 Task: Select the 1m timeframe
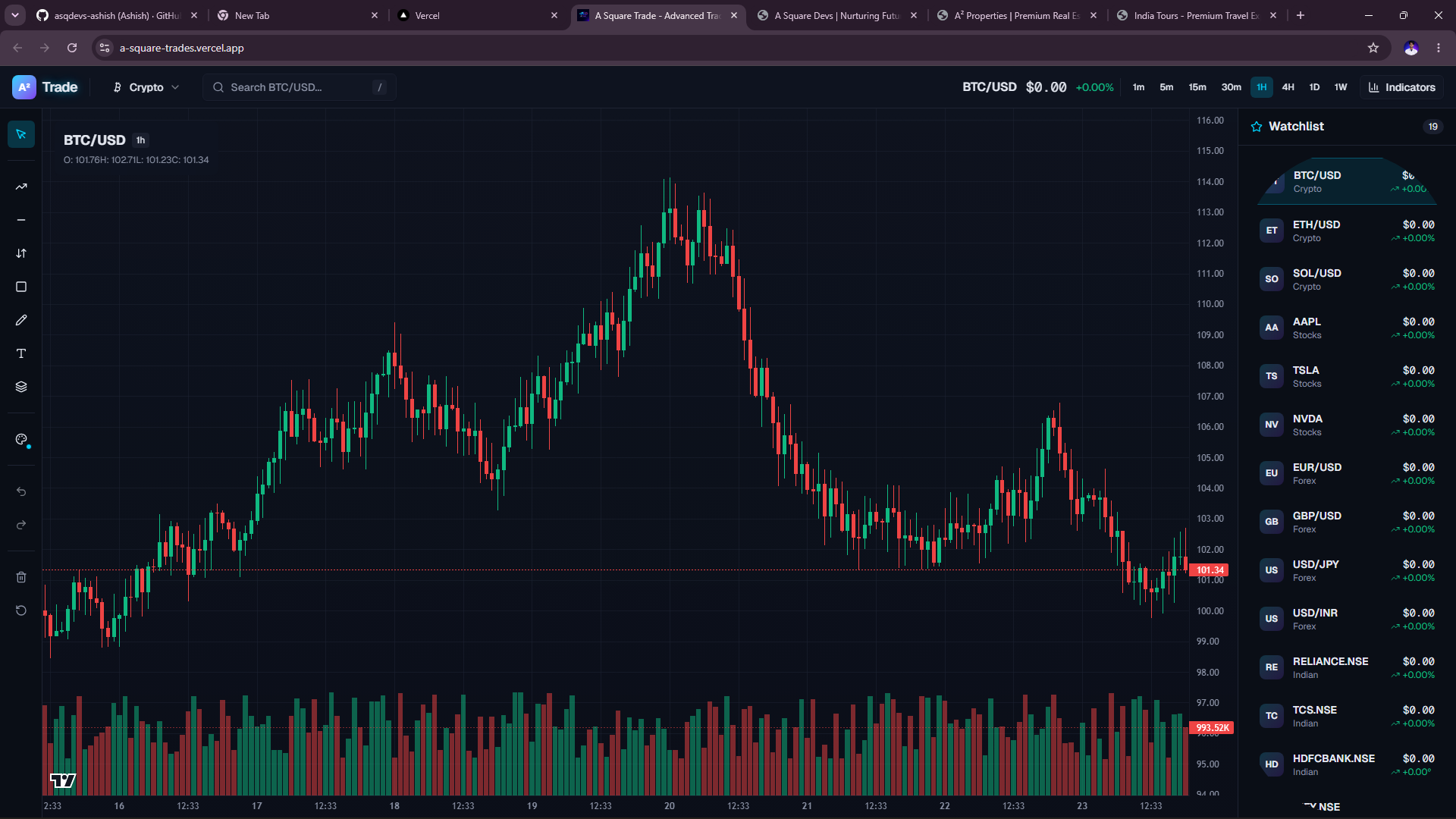click(x=1138, y=87)
